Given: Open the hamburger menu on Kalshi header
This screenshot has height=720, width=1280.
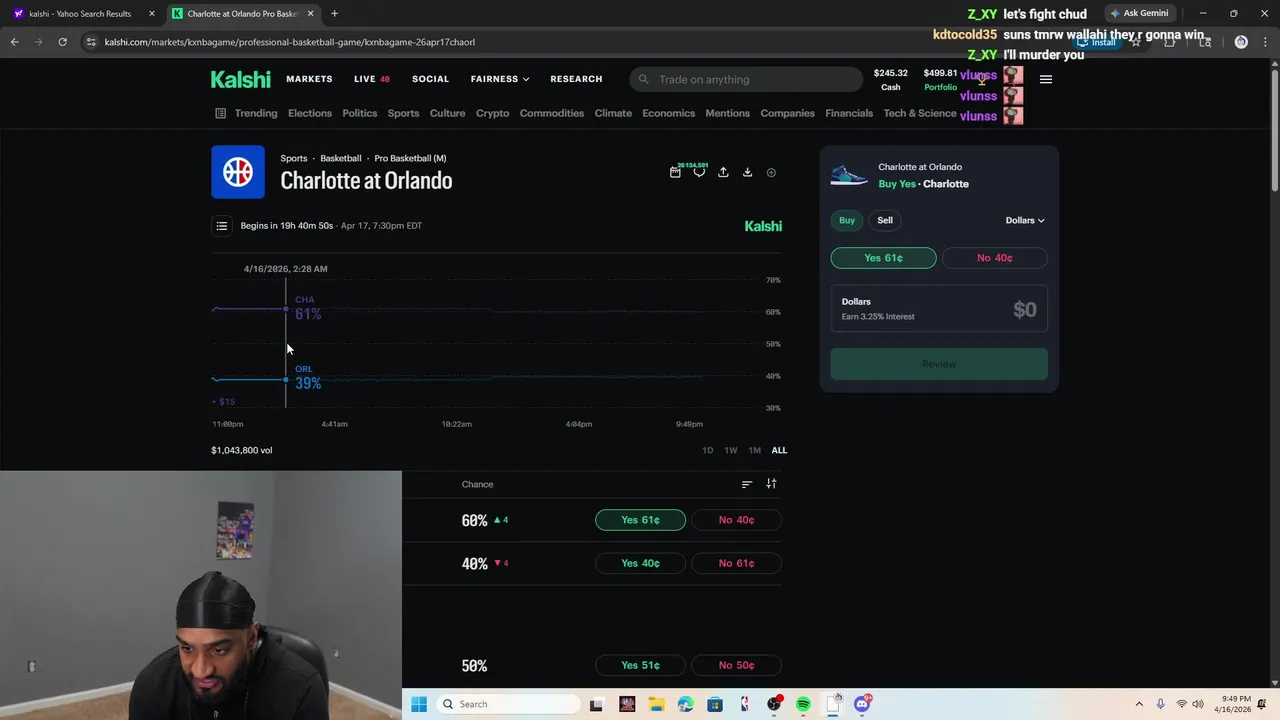Looking at the screenshot, I should pos(1046,79).
